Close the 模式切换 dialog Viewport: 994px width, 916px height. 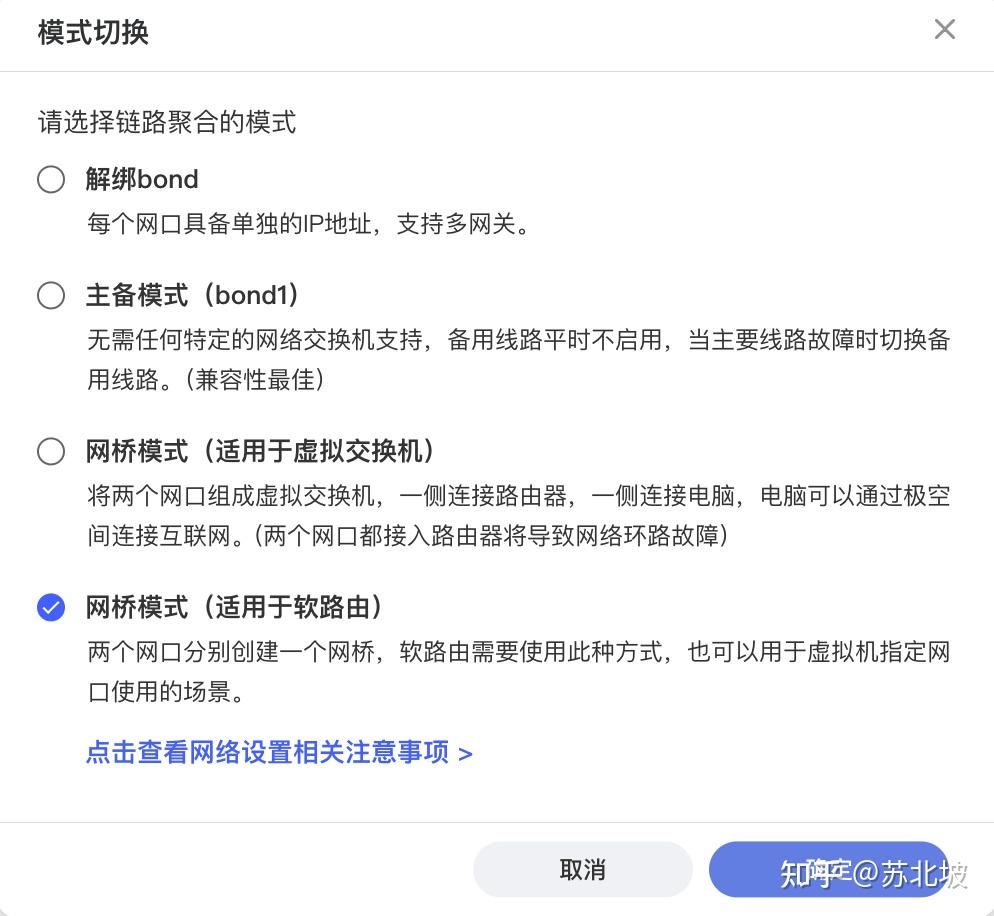tap(944, 29)
